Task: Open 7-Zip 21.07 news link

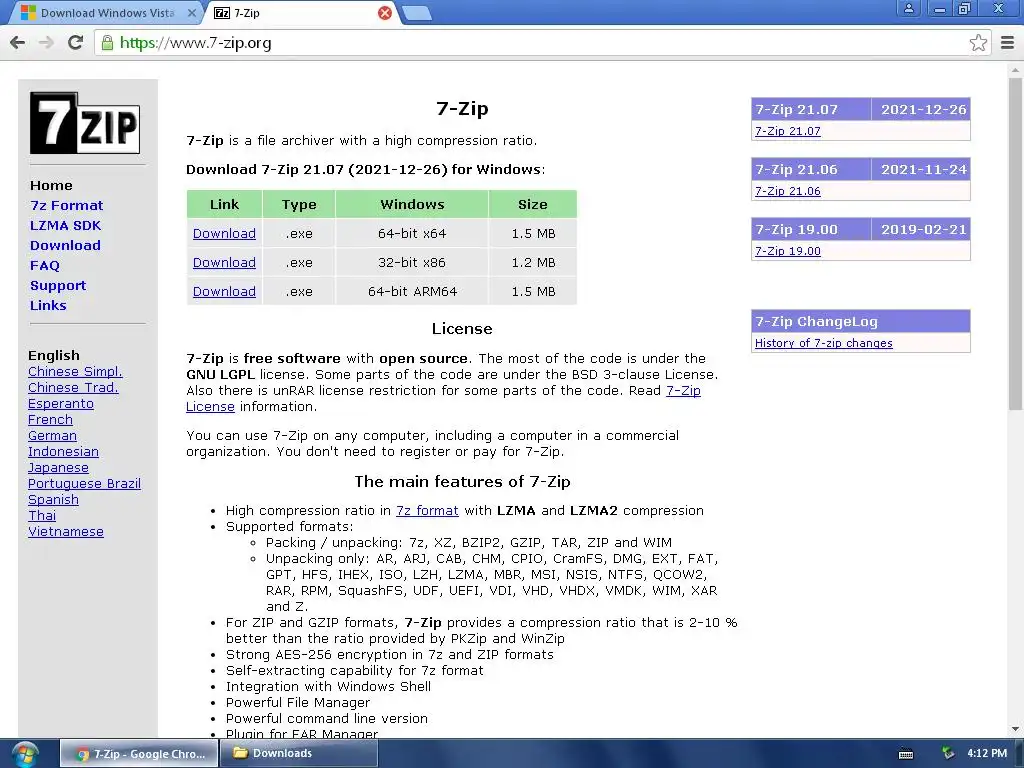Action: [x=788, y=131]
